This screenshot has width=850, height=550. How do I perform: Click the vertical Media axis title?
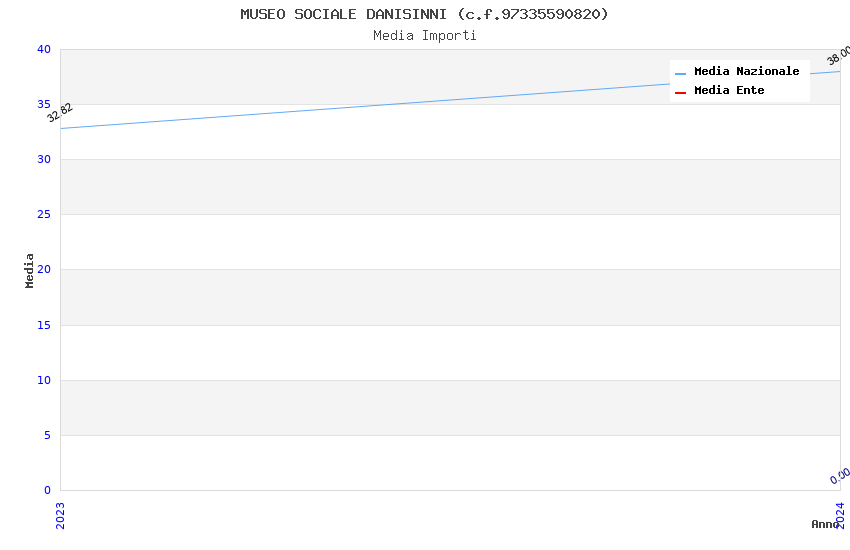click(30, 270)
